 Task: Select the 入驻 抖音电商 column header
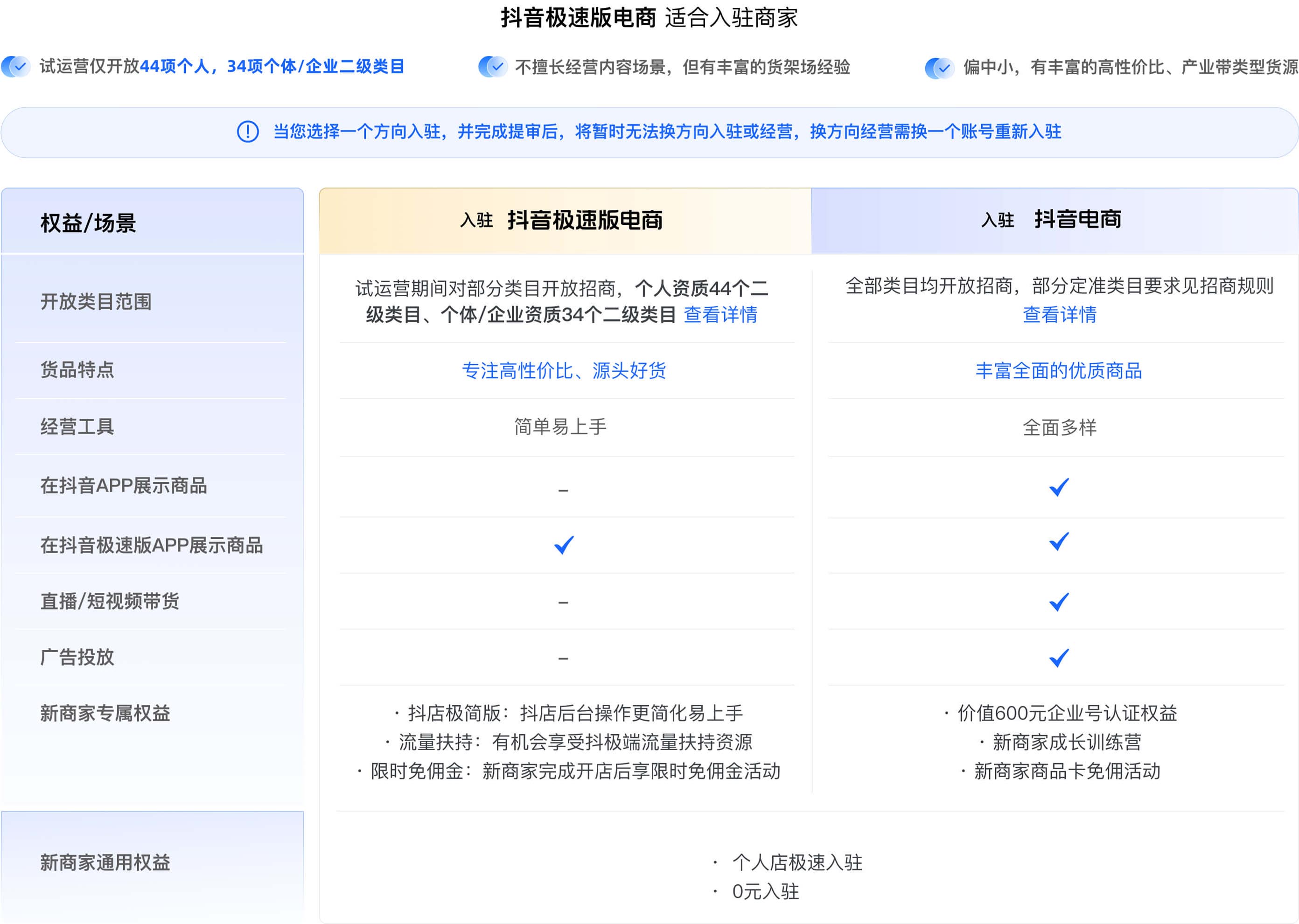[x=1055, y=221]
